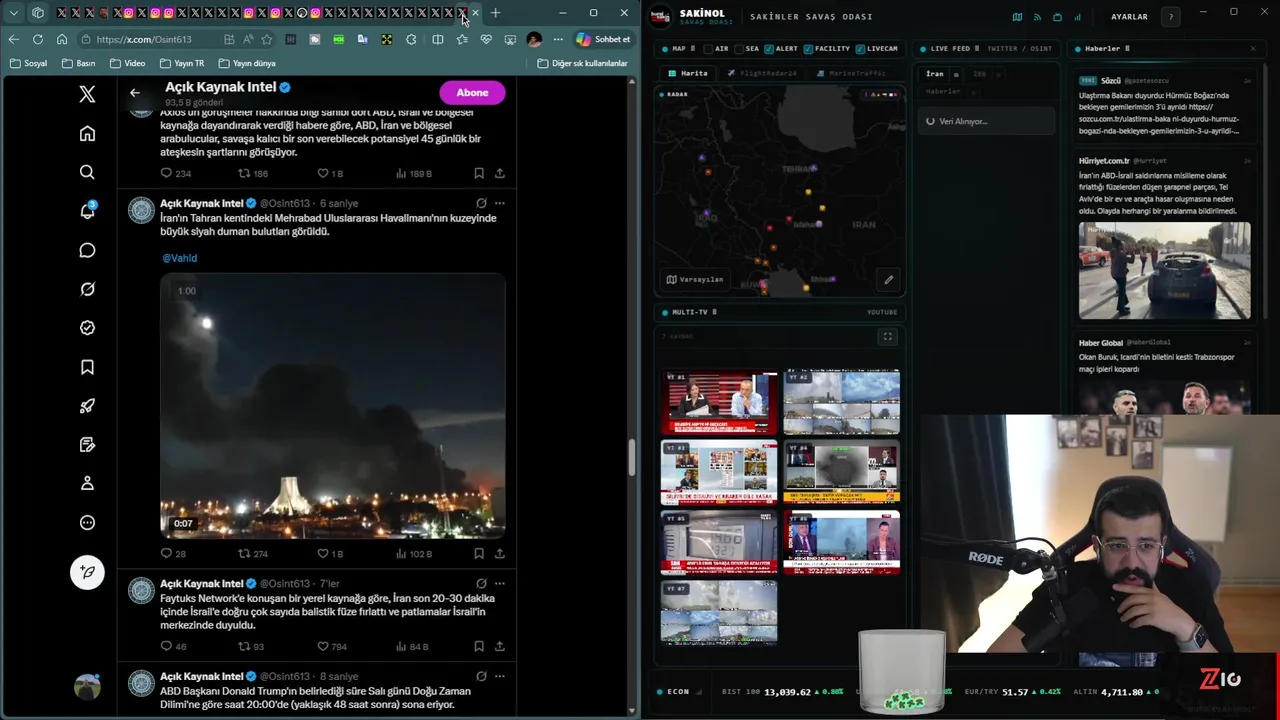Screen dimensions: 1280x720
Task: Open X bookmarks icon in sidebar
Action: (87, 367)
